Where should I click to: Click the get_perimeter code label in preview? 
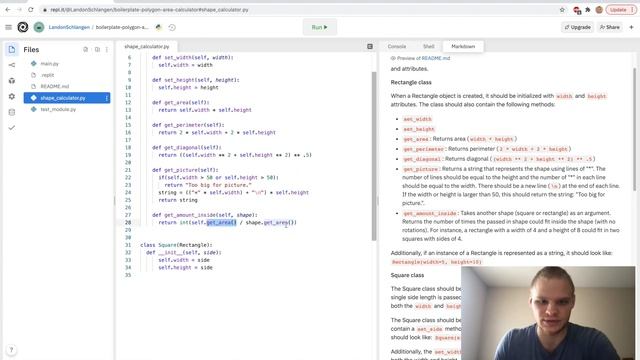pos(423,149)
